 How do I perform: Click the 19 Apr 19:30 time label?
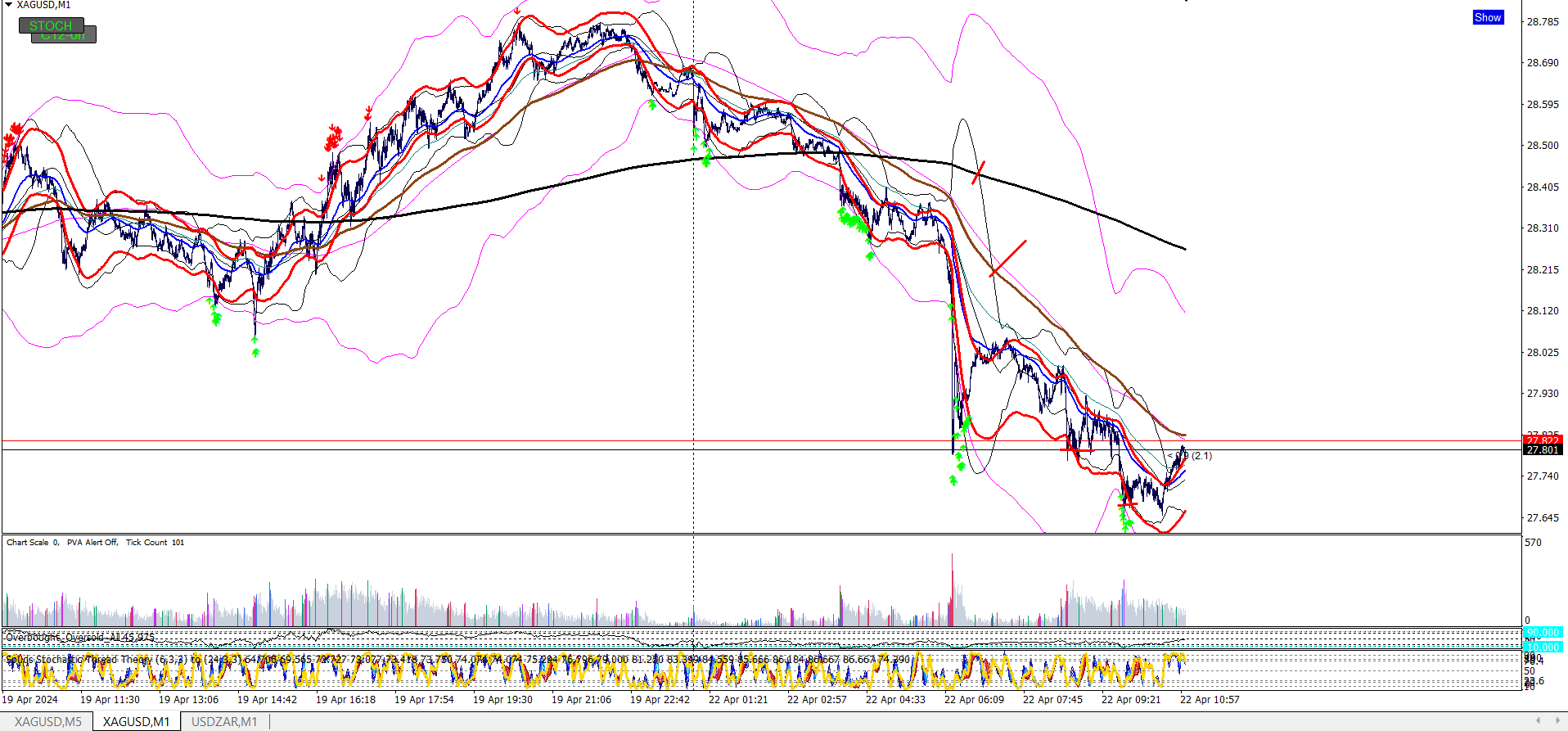coord(502,699)
